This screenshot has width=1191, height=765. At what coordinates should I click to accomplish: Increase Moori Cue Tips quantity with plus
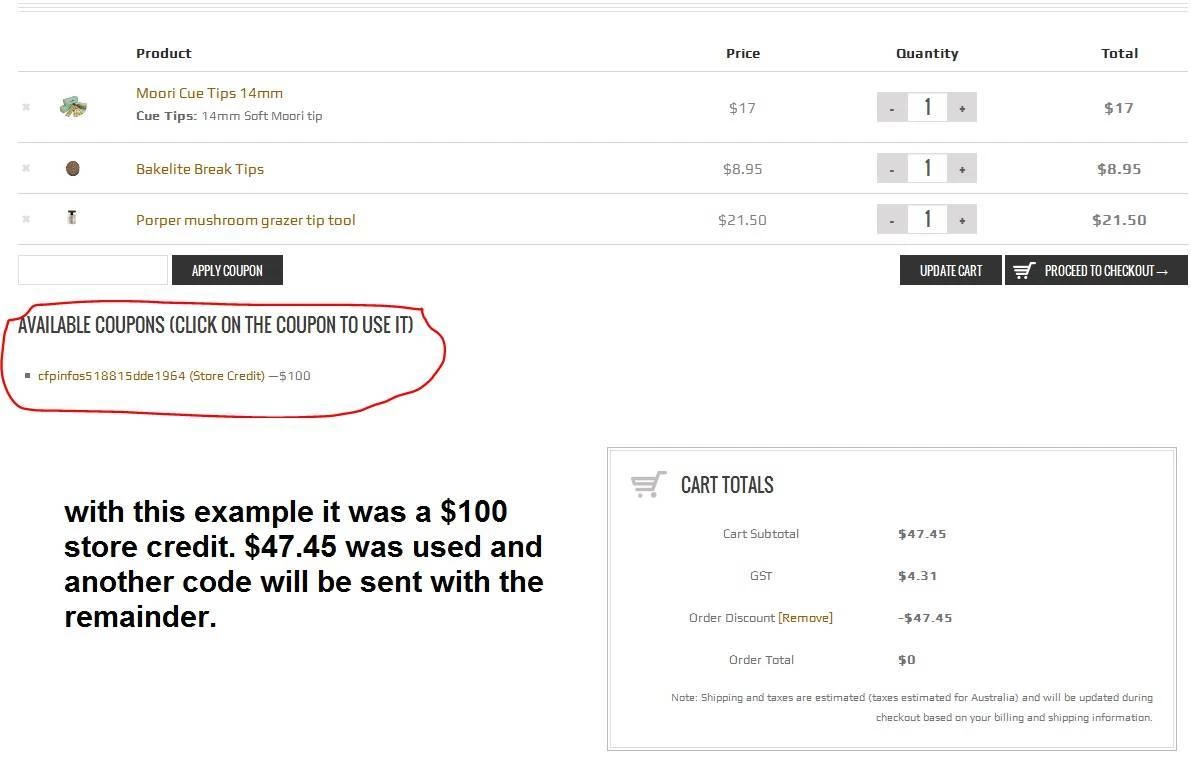[x=962, y=108]
